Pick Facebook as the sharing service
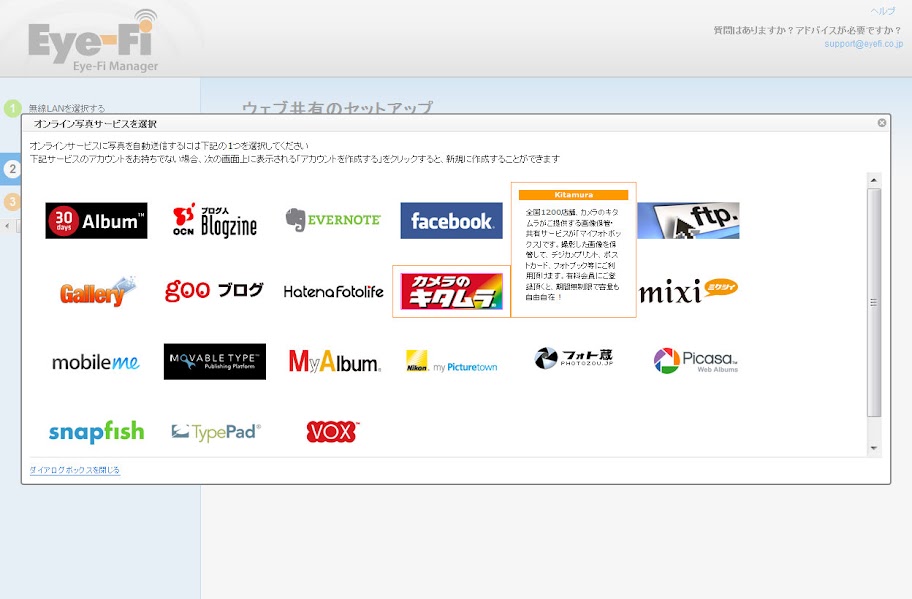912x599 pixels. [451, 221]
